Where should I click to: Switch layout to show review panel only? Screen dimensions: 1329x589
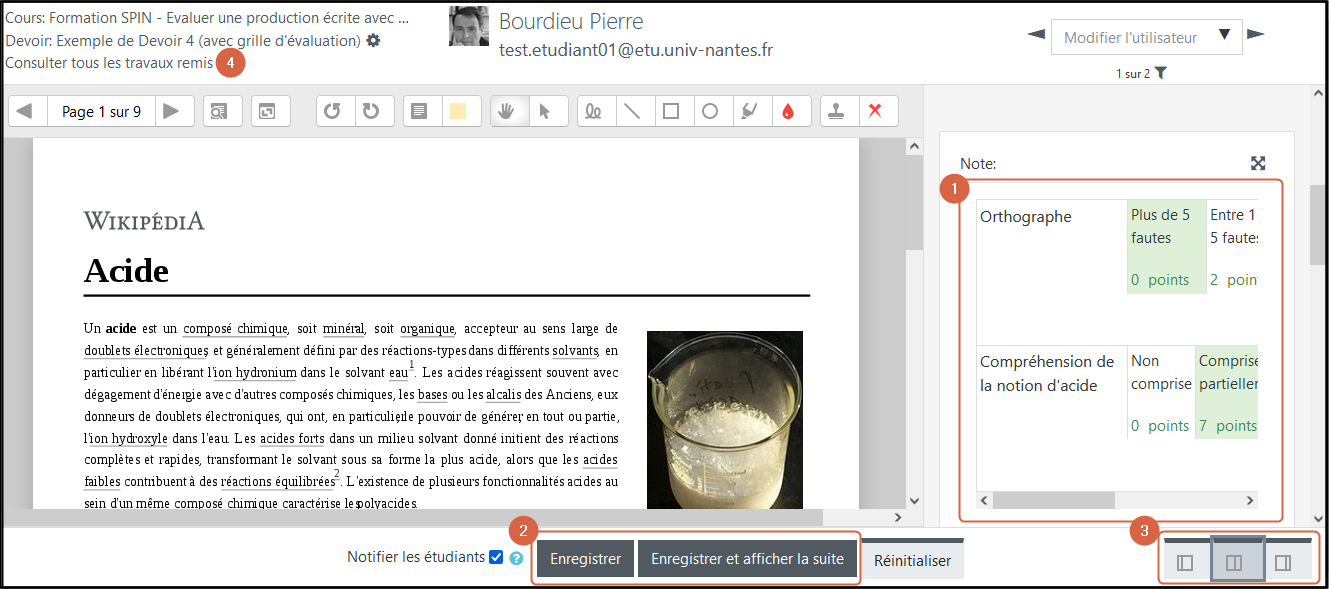1185,561
